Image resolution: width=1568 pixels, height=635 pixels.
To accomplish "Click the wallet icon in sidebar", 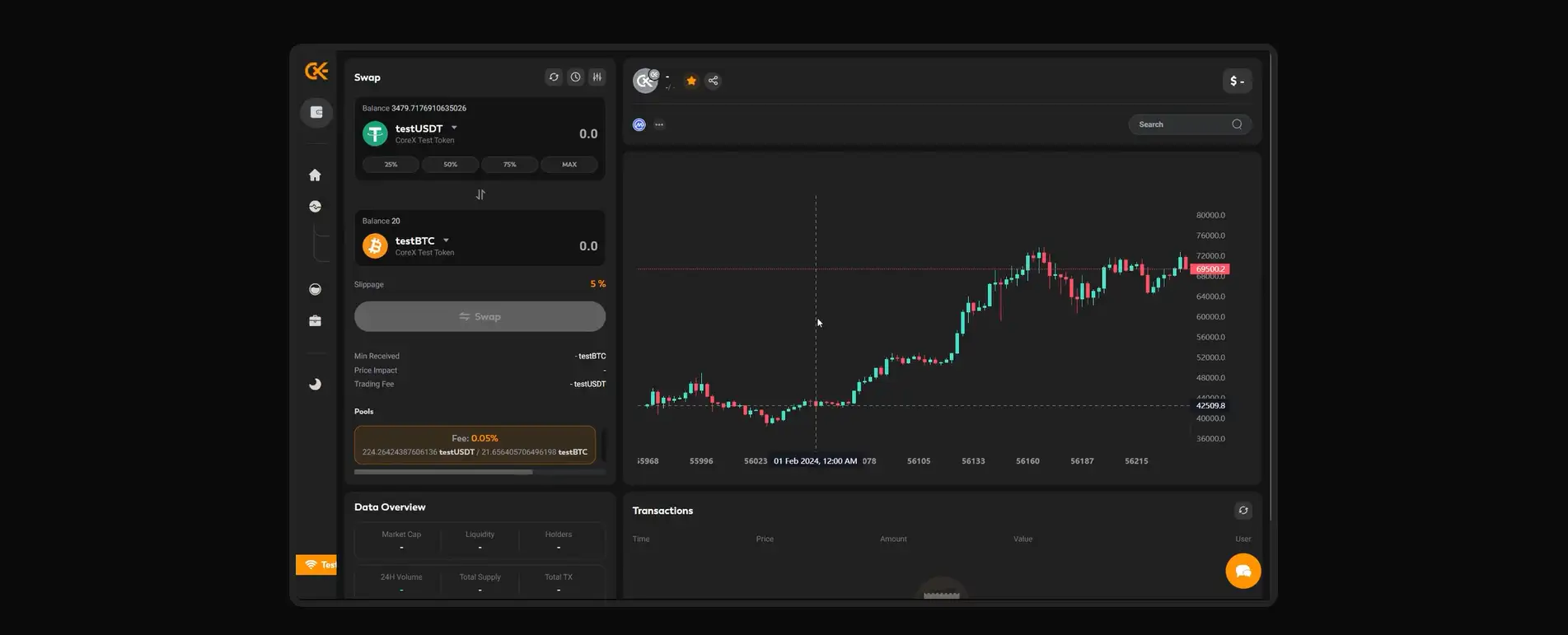I will (316, 113).
